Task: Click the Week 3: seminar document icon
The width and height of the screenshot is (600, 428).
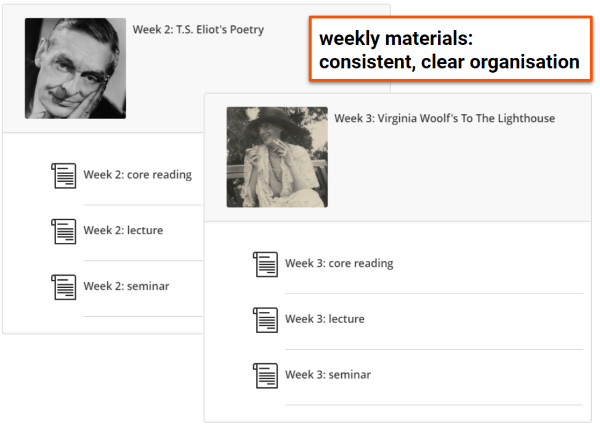Action: [x=265, y=375]
